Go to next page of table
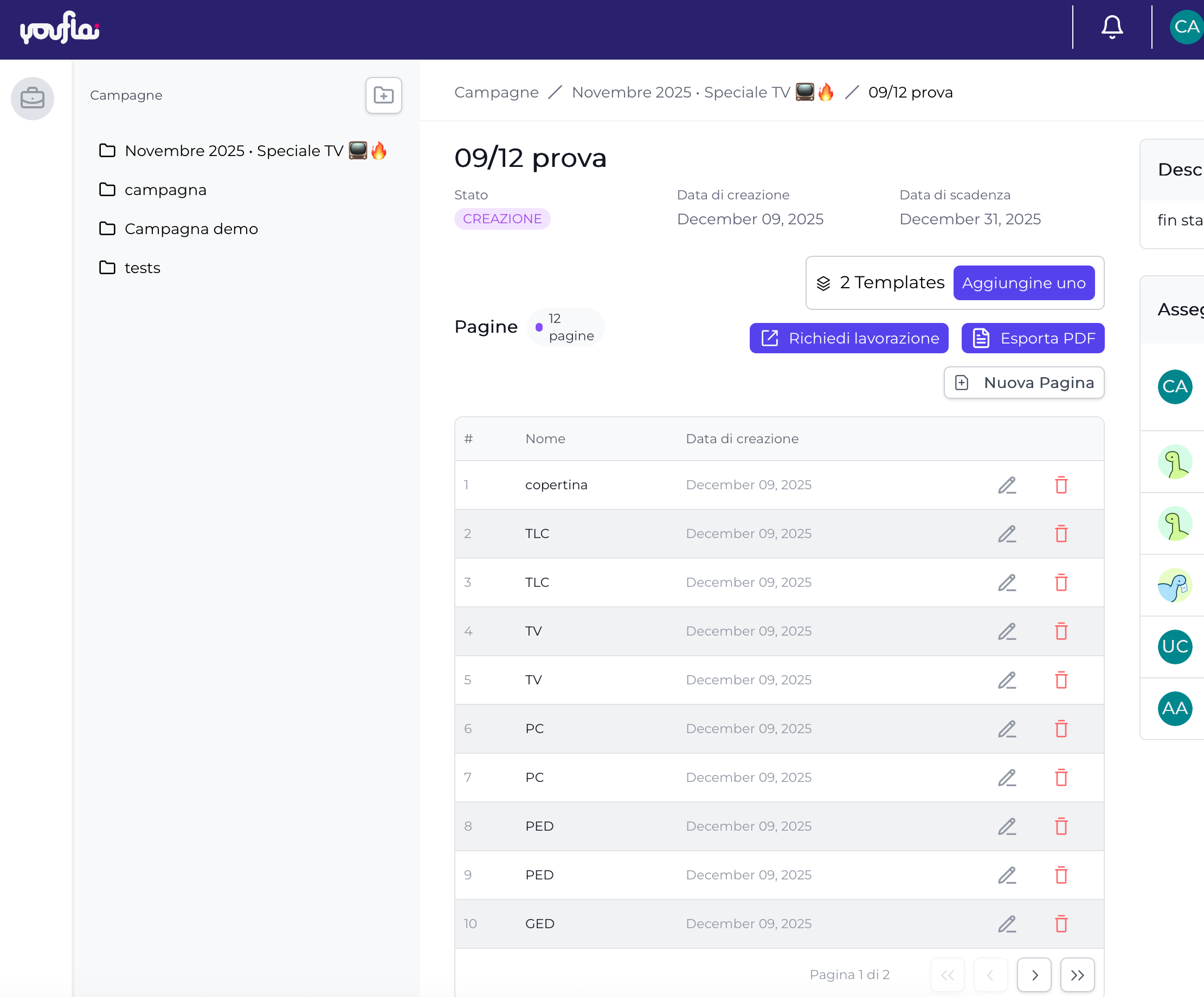The width and height of the screenshot is (1204, 997). [x=1034, y=975]
